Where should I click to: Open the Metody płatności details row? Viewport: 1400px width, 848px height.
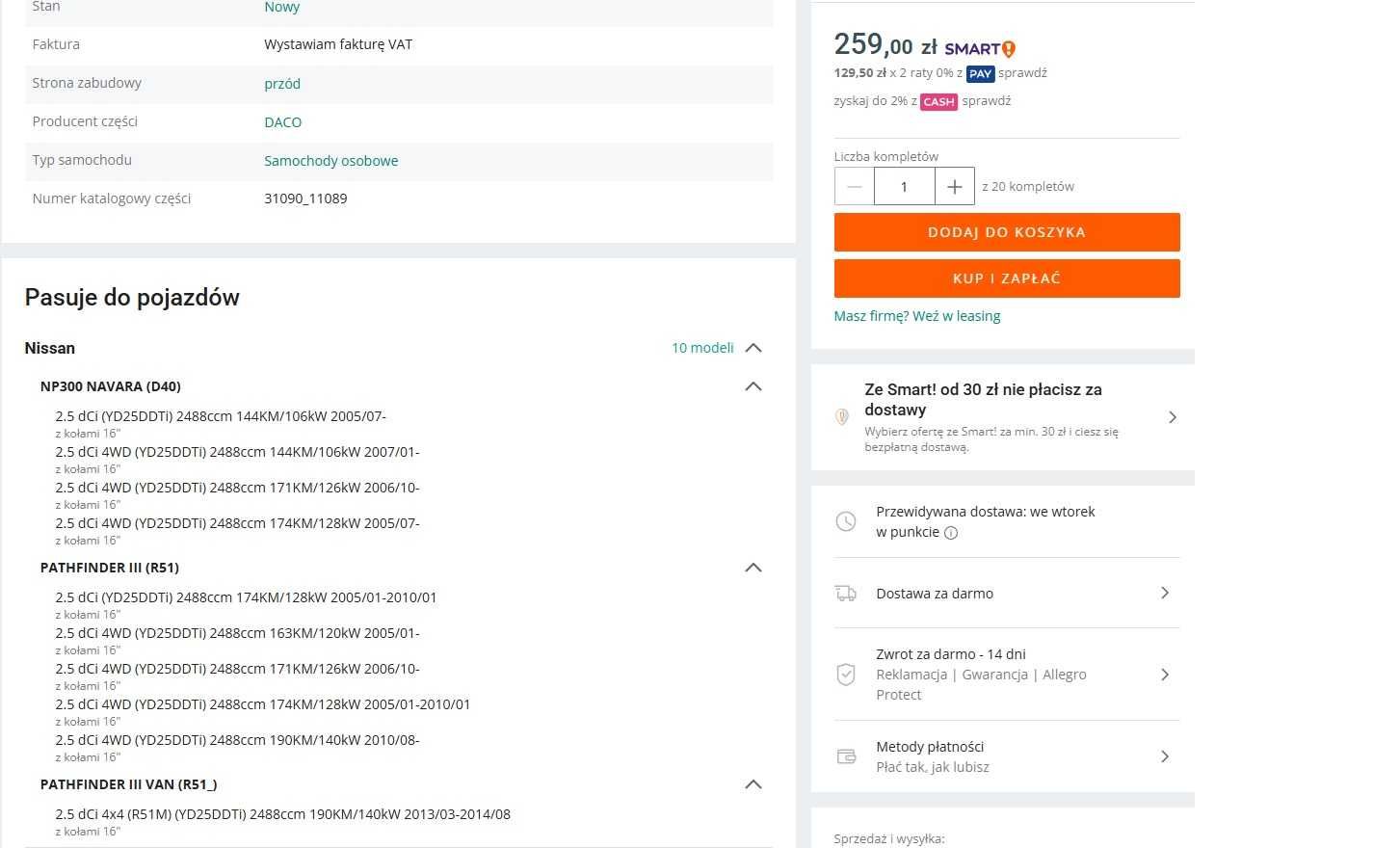click(1006, 756)
